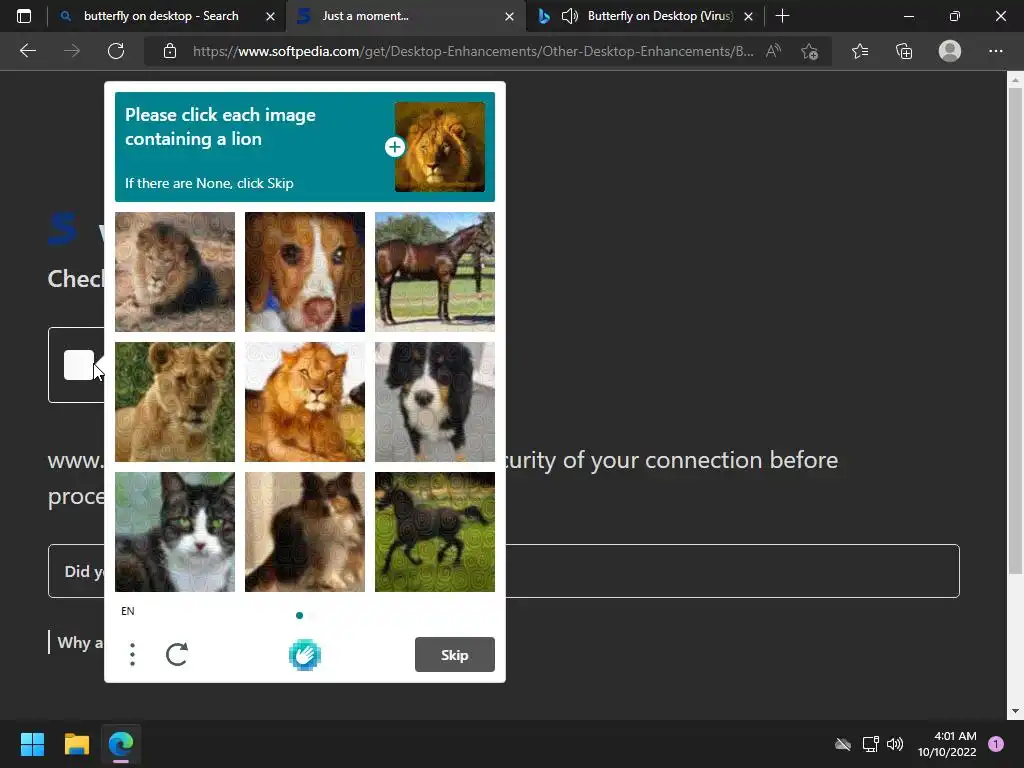Open captcha options three-dot menu
The image size is (1024, 768).
[133, 654]
